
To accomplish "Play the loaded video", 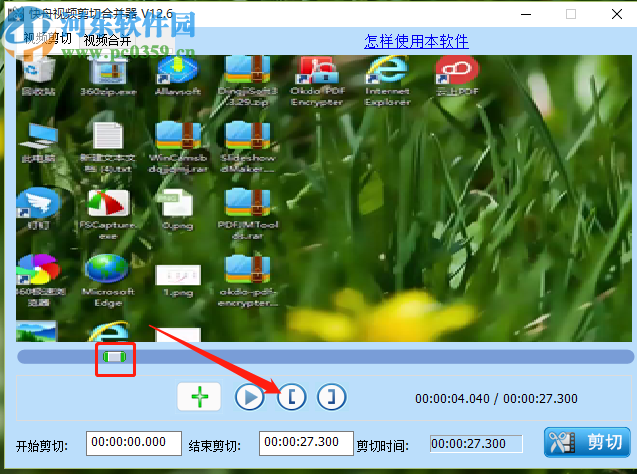I will coord(249,397).
